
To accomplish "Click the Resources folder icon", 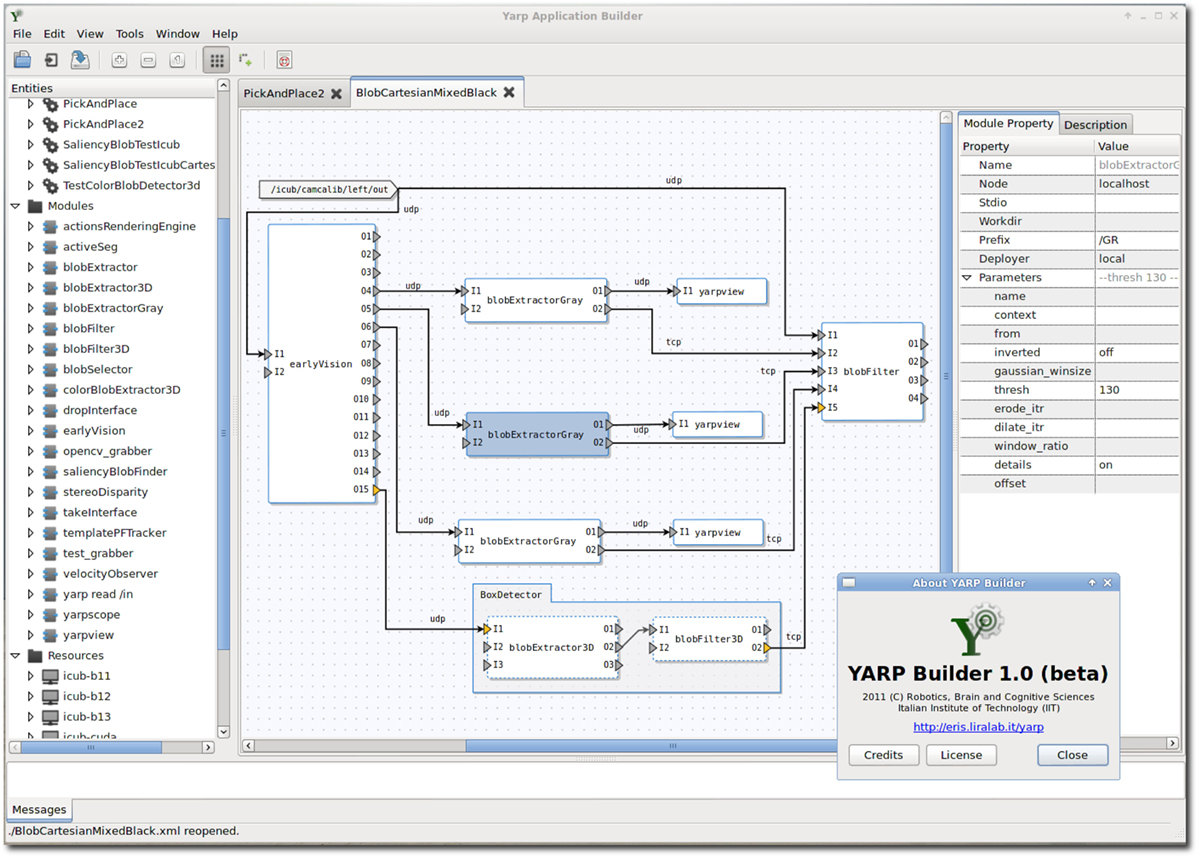I will pos(35,655).
